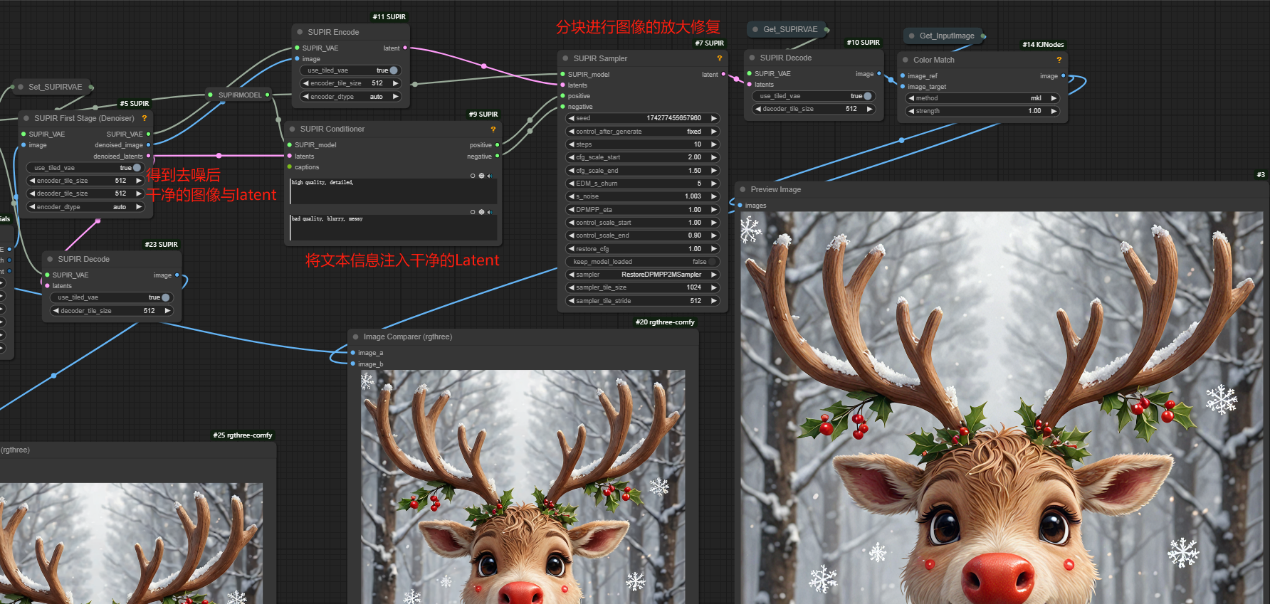Open help icon on Color Match node
The image size is (1270, 604).
[x=1059, y=60]
